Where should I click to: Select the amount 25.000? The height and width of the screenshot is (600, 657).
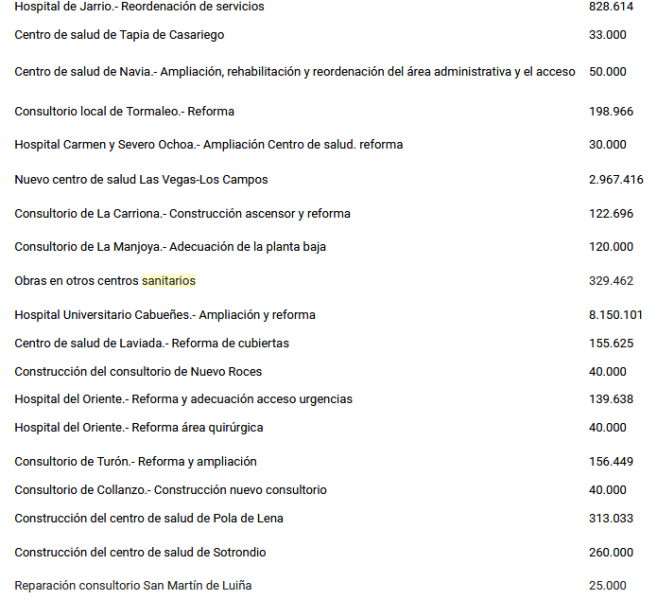(608, 586)
